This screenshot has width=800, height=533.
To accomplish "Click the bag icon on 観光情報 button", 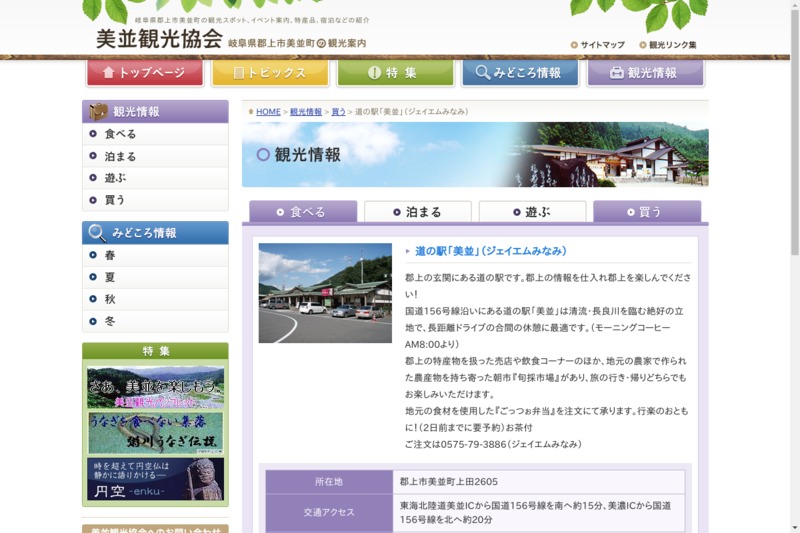I will click(616, 73).
